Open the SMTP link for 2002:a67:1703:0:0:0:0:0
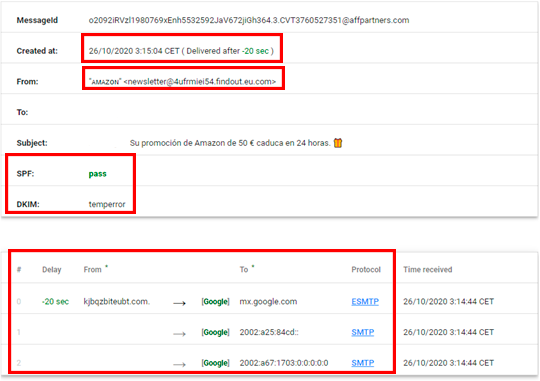Viewport: 540px width, 381px height. coord(363,363)
